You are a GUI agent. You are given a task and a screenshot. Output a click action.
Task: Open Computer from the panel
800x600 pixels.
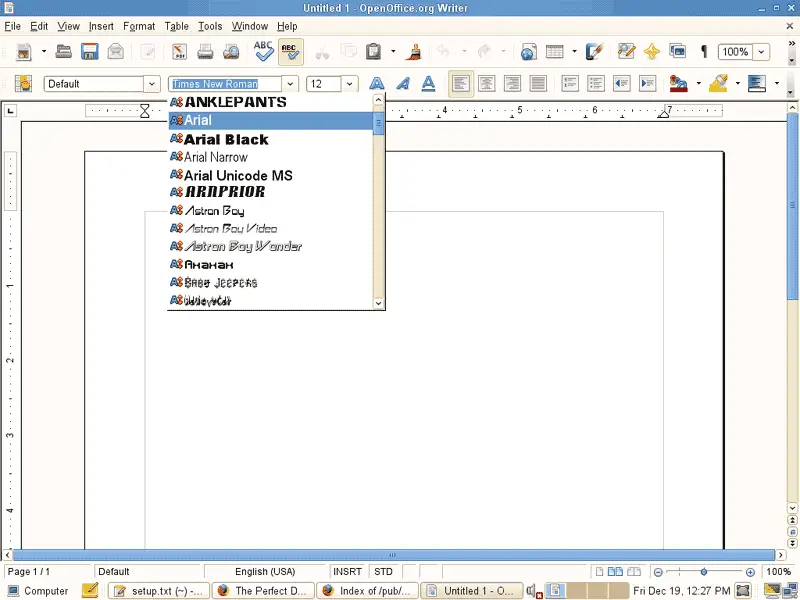point(38,591)
